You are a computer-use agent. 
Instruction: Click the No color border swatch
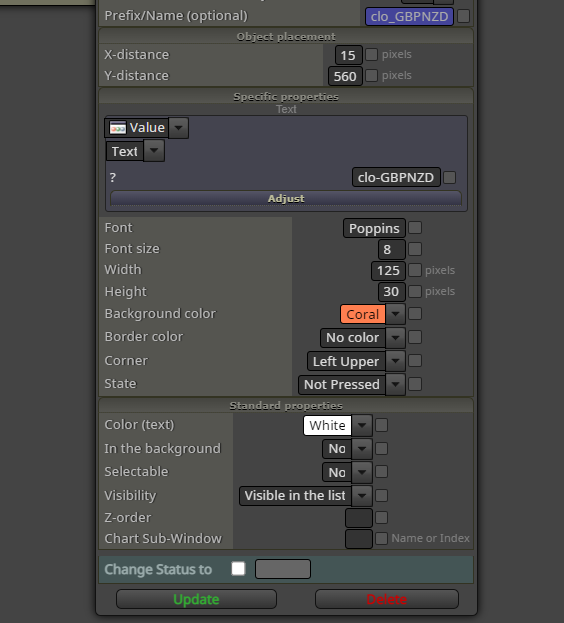click(353, 338)
